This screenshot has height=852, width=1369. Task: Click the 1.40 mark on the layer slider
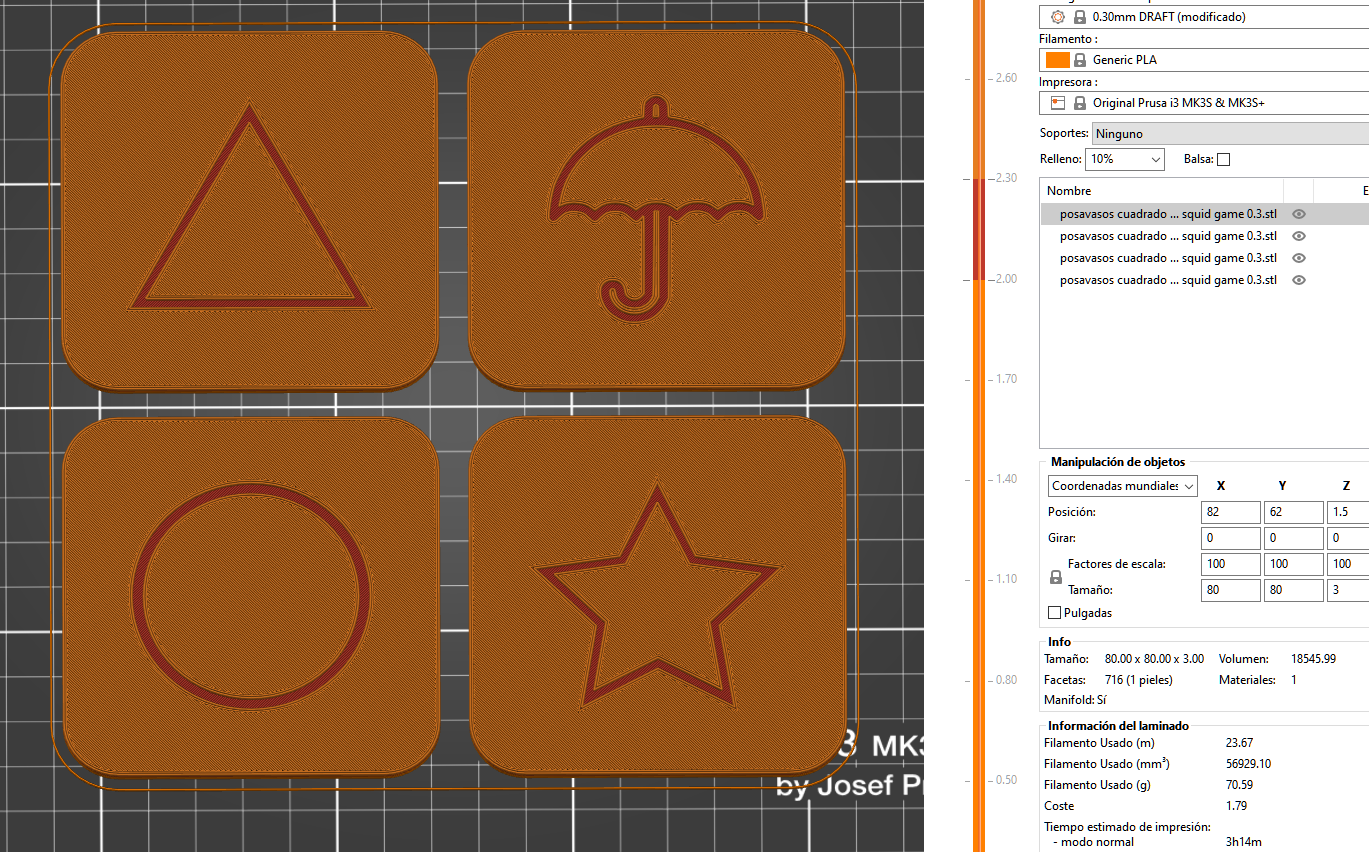click(x=1004, y=479)
